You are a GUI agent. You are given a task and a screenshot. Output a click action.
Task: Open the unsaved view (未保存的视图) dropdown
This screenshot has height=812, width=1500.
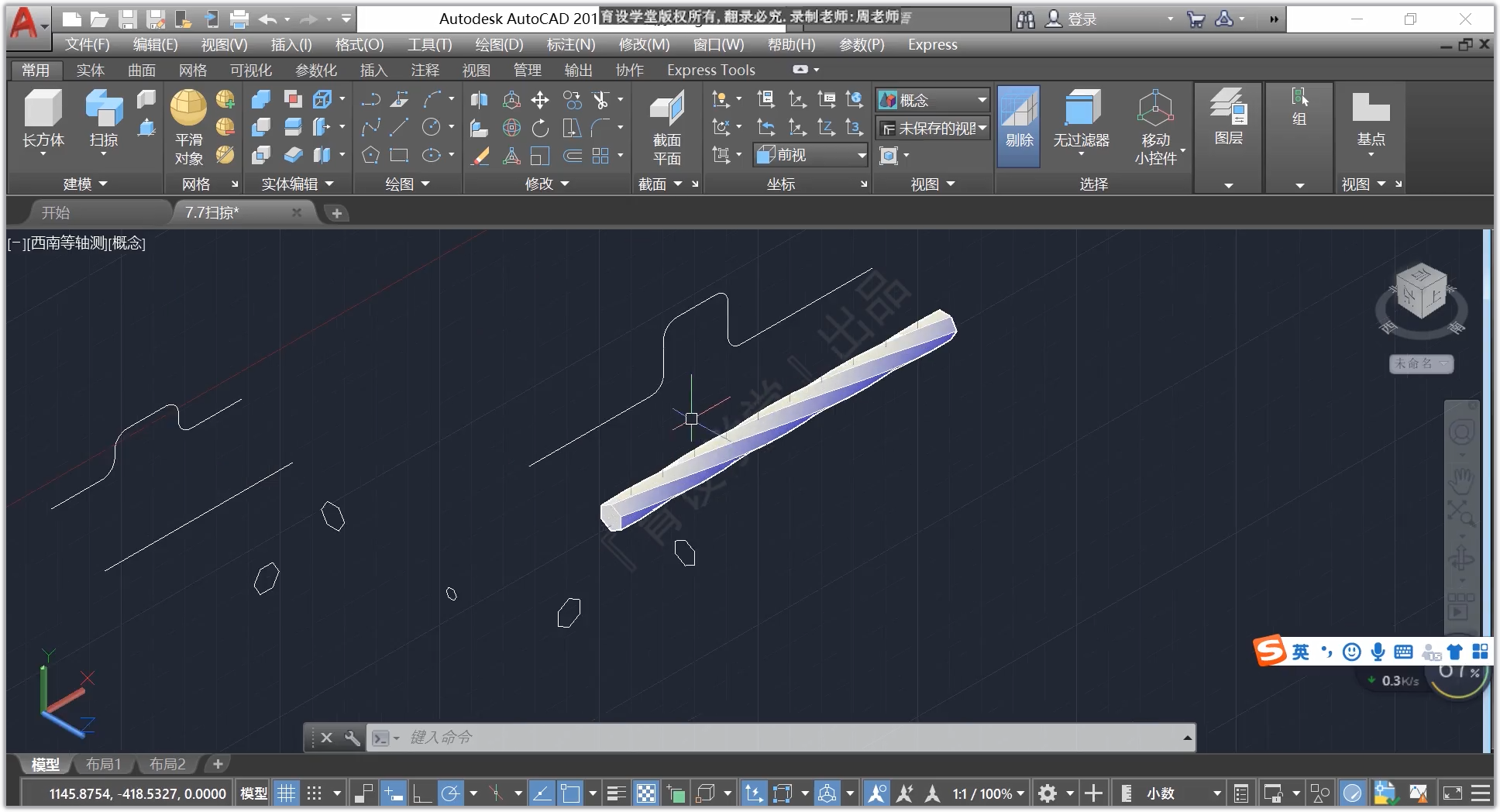tap(933, 128)
